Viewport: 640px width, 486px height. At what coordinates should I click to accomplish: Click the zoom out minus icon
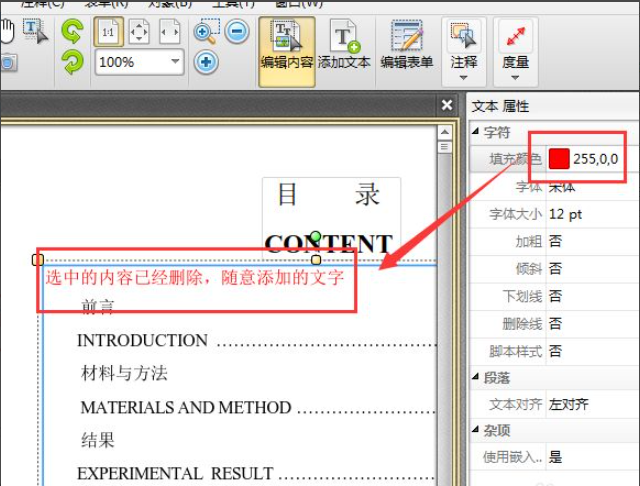point(237,32)
